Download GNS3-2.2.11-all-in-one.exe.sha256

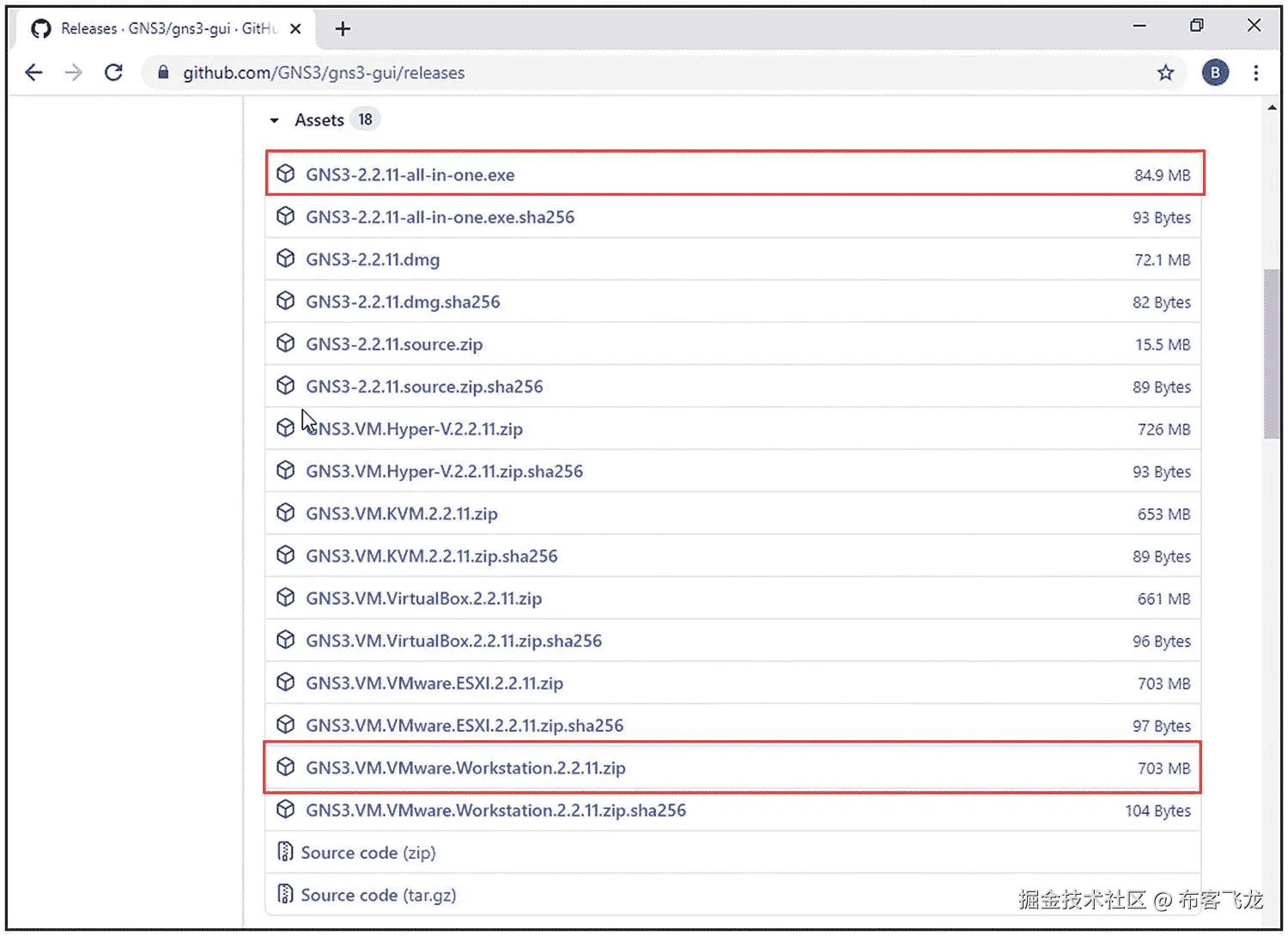click(440, 217)
